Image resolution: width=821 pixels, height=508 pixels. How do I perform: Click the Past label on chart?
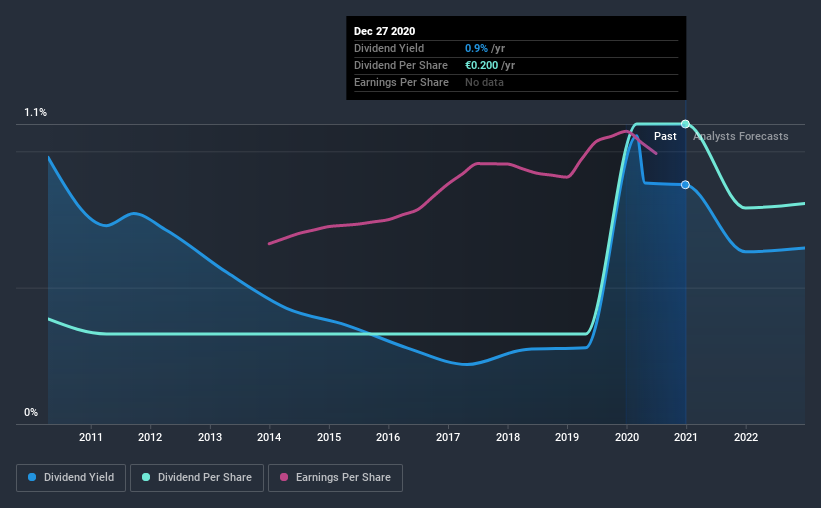click(665, 136)
